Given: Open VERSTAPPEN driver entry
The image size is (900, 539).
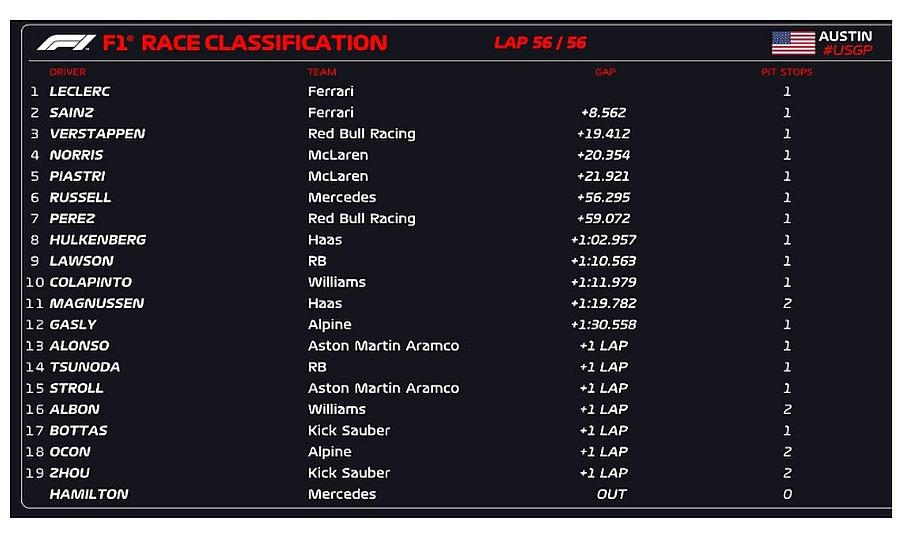Looking at the screenshot, I should click(x=97, y=134).
